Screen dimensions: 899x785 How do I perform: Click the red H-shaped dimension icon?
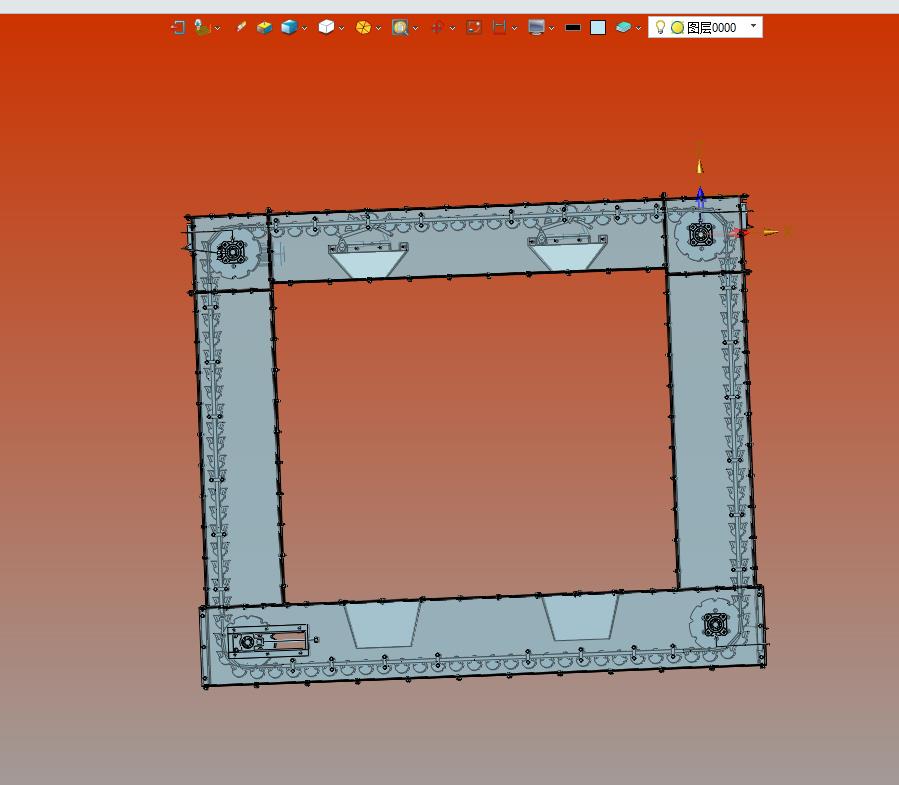pos(499,28)
